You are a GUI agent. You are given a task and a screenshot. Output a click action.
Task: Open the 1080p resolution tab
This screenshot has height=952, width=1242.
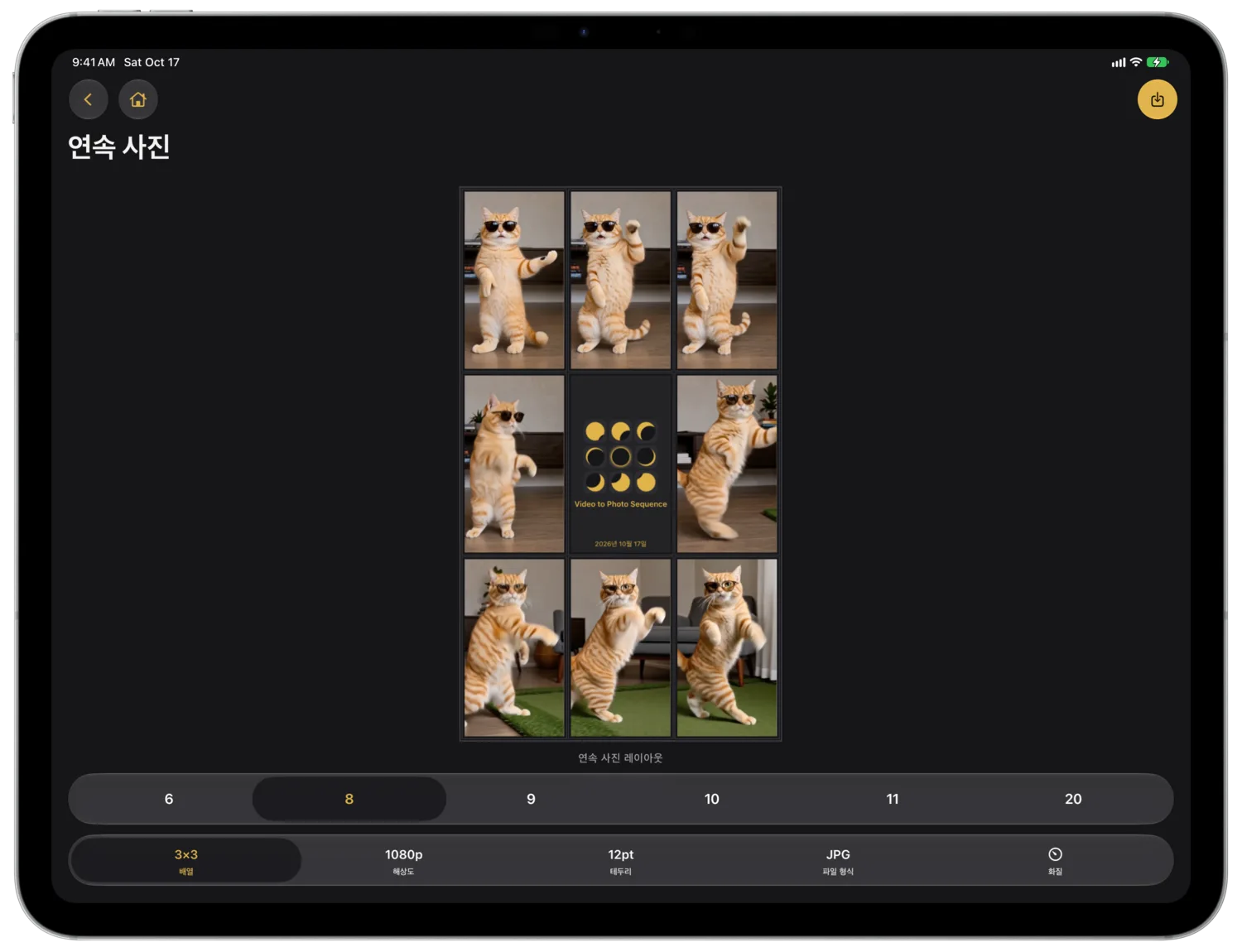click(x=403, y=861)
